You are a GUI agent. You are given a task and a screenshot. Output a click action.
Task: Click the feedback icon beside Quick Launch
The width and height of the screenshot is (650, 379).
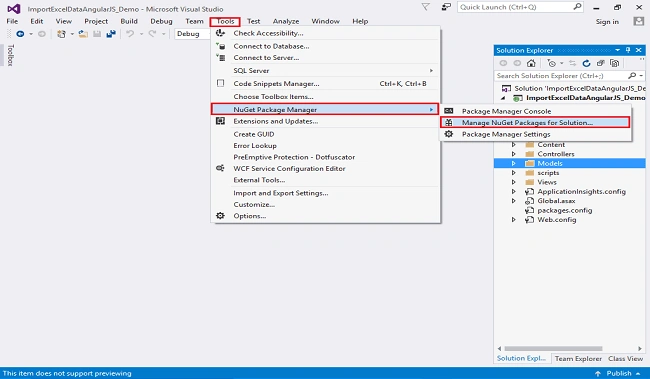click(446, 7)
